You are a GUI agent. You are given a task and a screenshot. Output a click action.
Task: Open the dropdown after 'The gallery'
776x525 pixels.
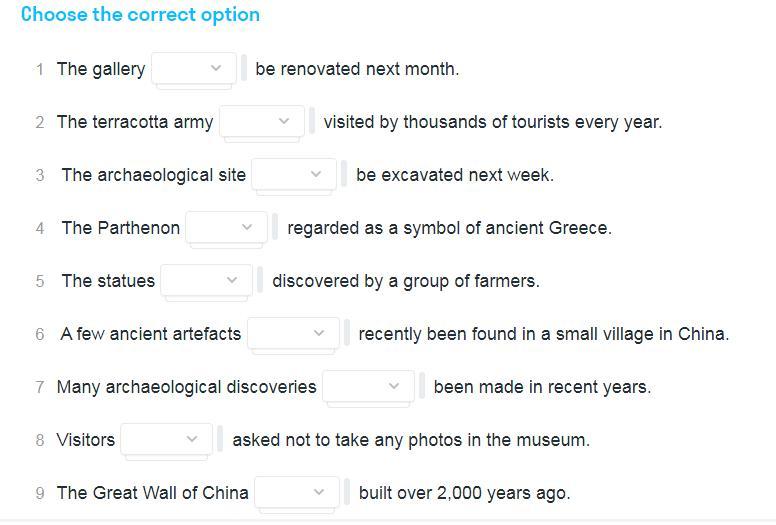[x=194, y=69]
